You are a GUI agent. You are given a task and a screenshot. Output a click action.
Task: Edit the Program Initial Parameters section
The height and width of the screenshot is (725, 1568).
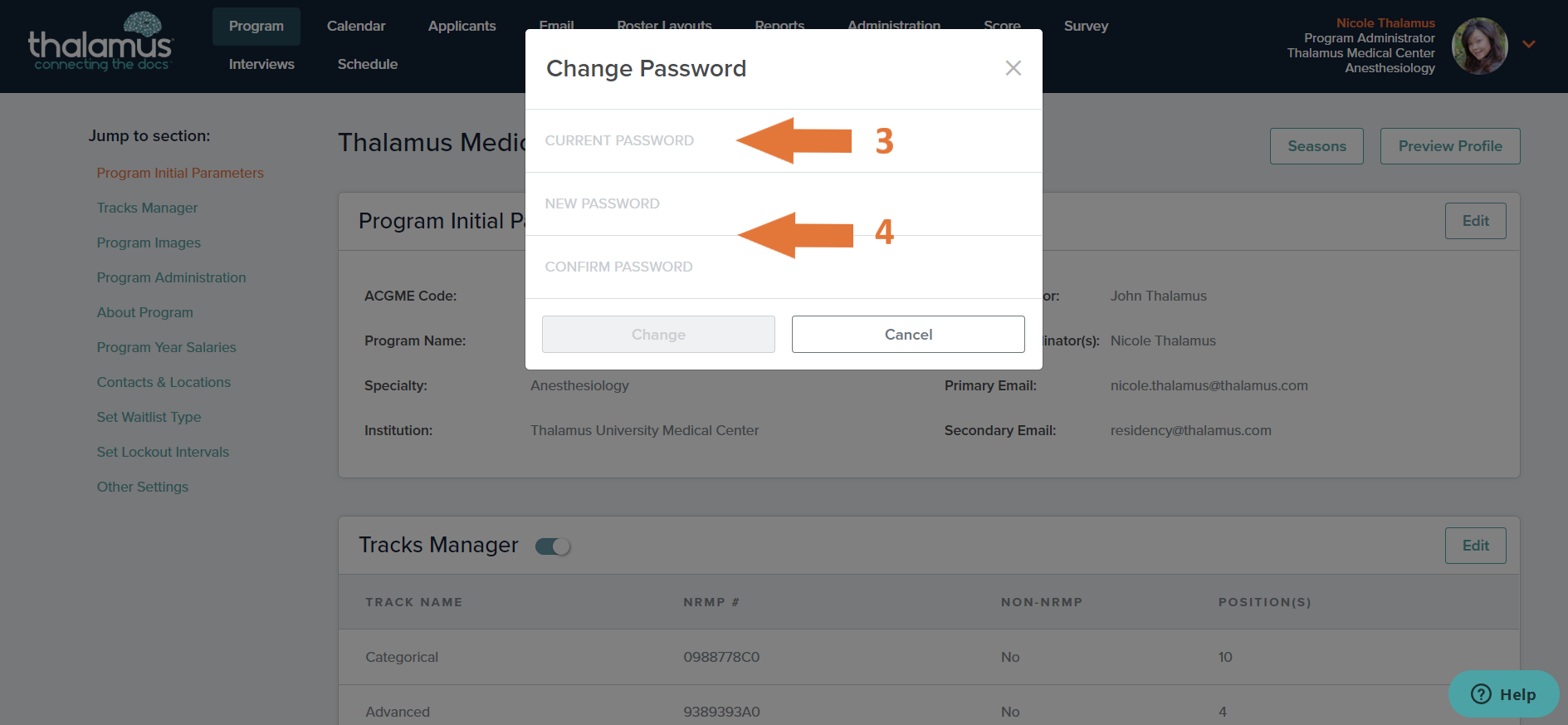(1475, 221)
